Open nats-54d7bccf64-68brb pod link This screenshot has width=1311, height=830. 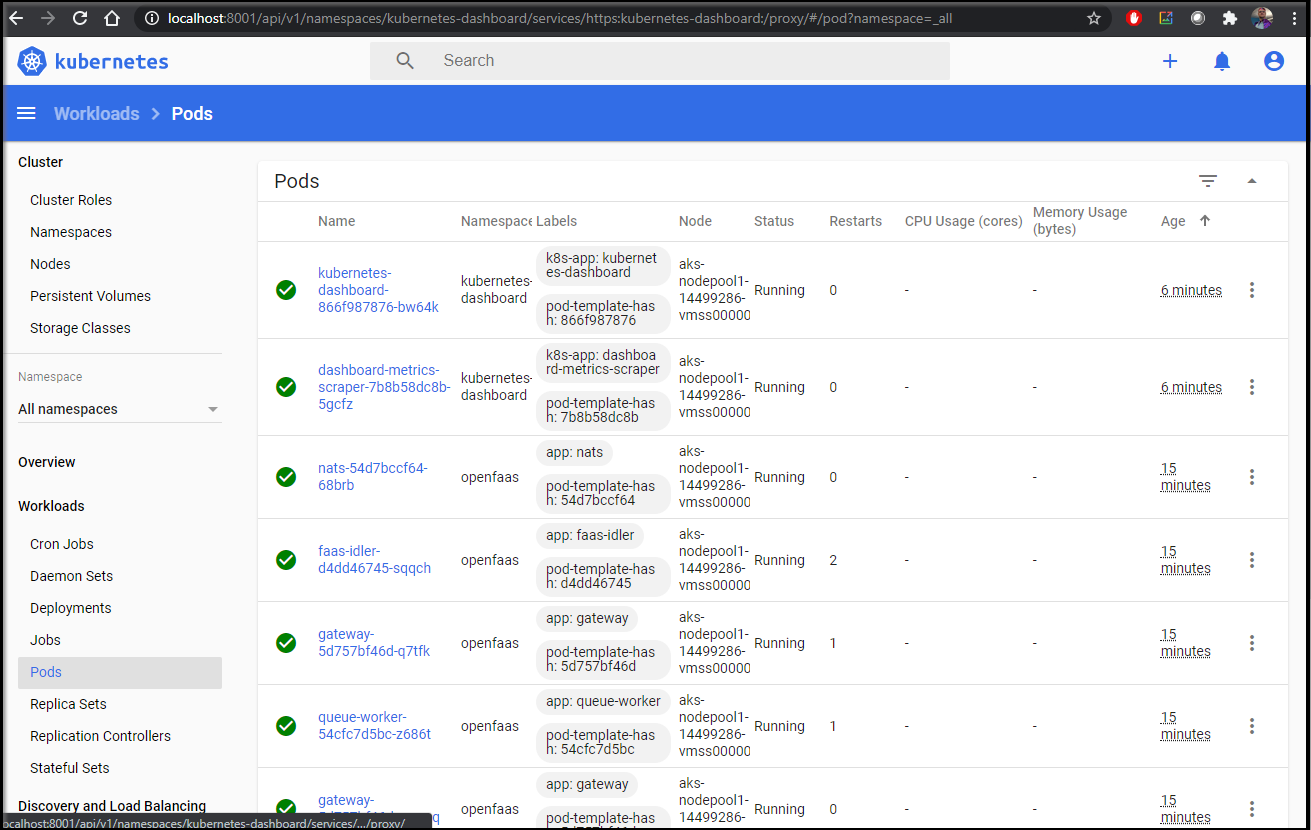coord(372,477)
